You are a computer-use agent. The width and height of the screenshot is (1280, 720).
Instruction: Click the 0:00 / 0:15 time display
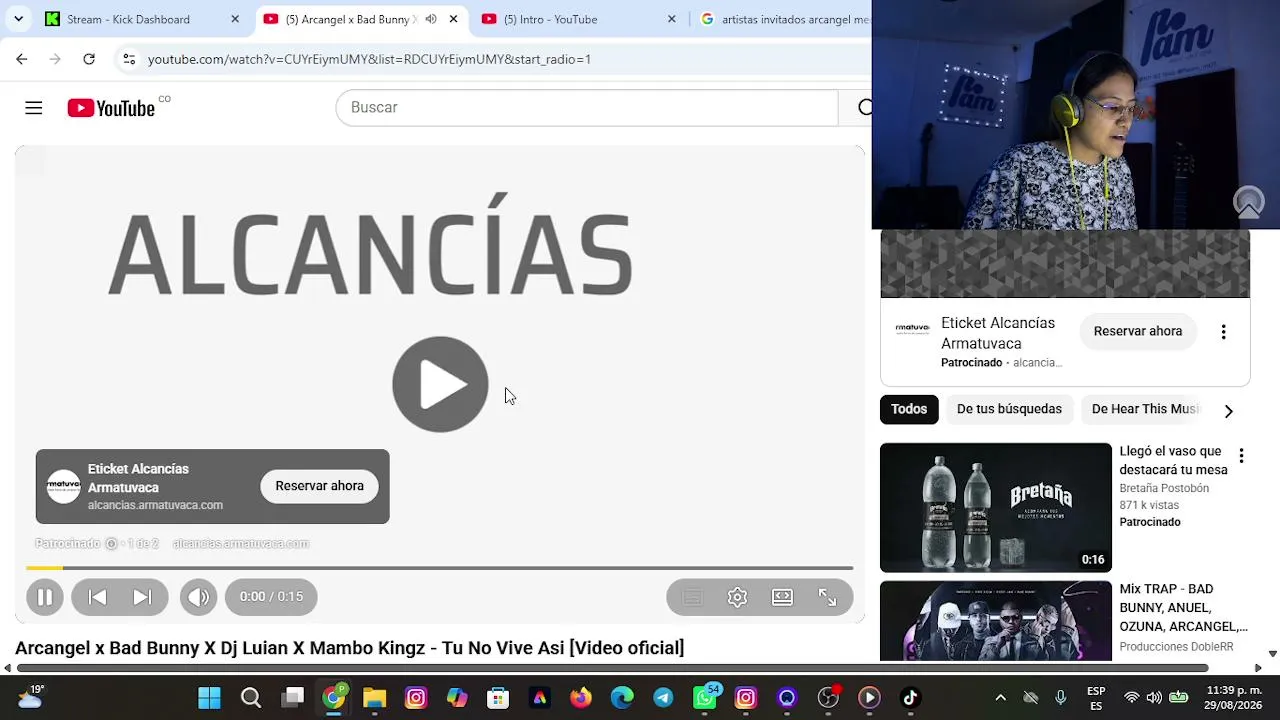[271, 597]
